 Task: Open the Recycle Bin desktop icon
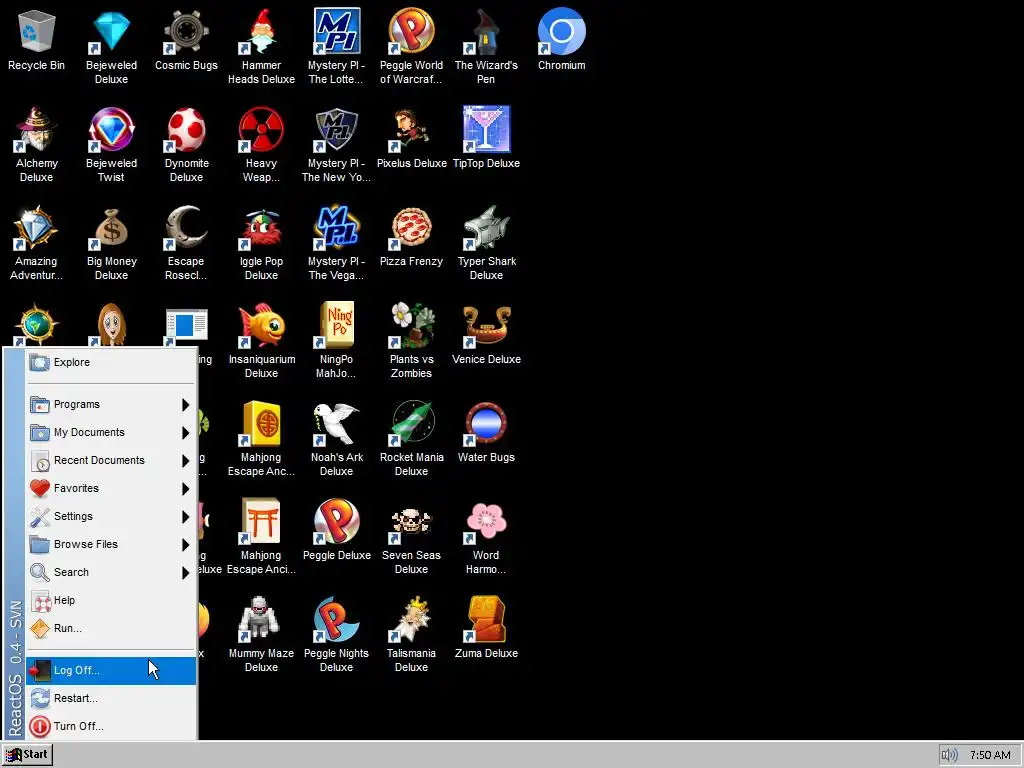point(36,31)
